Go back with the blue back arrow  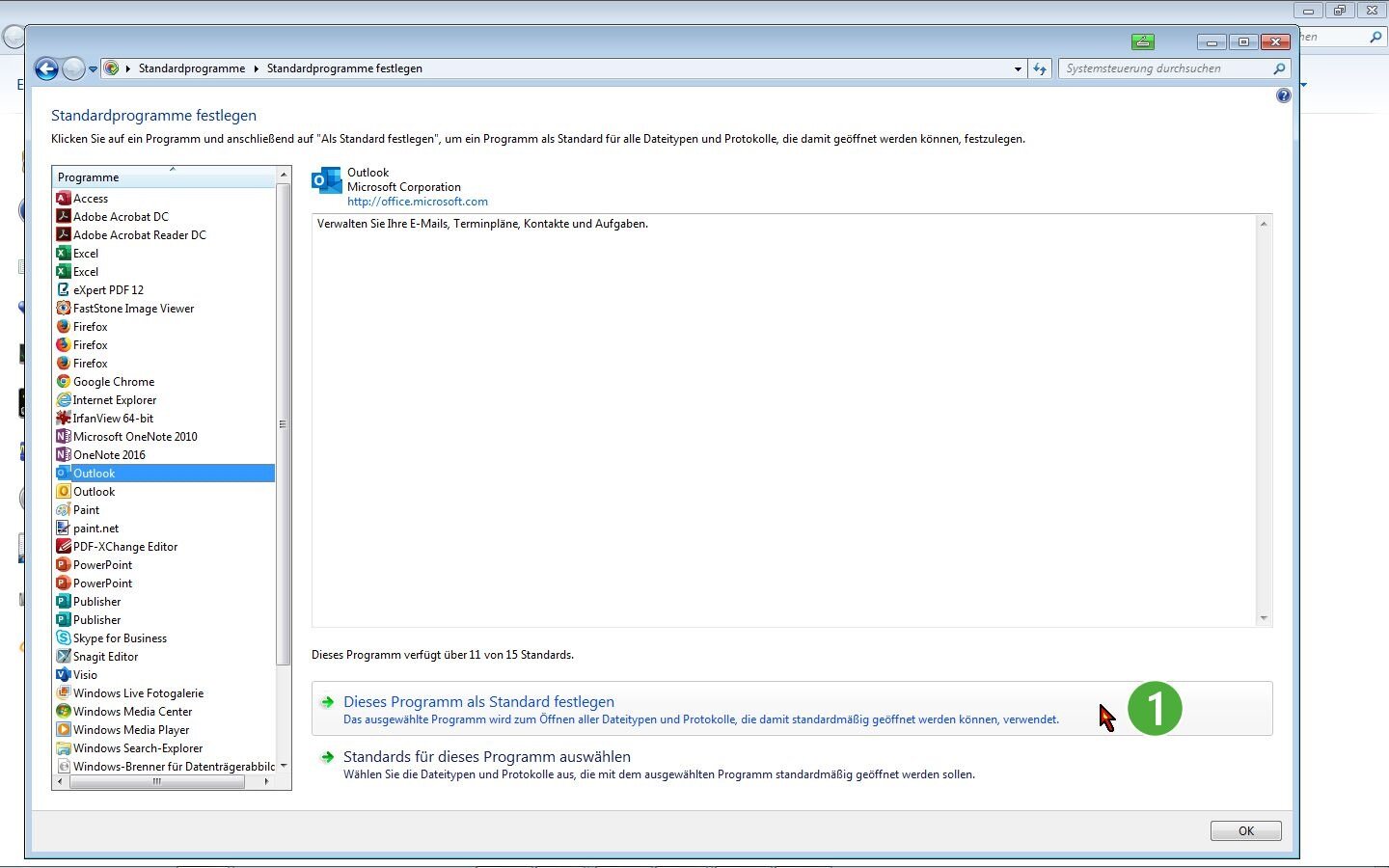click(46, 68)
